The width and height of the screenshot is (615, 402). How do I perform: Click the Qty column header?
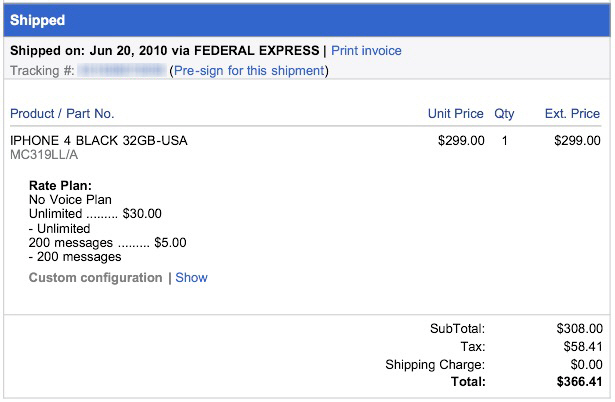click(x=504, y=114)
